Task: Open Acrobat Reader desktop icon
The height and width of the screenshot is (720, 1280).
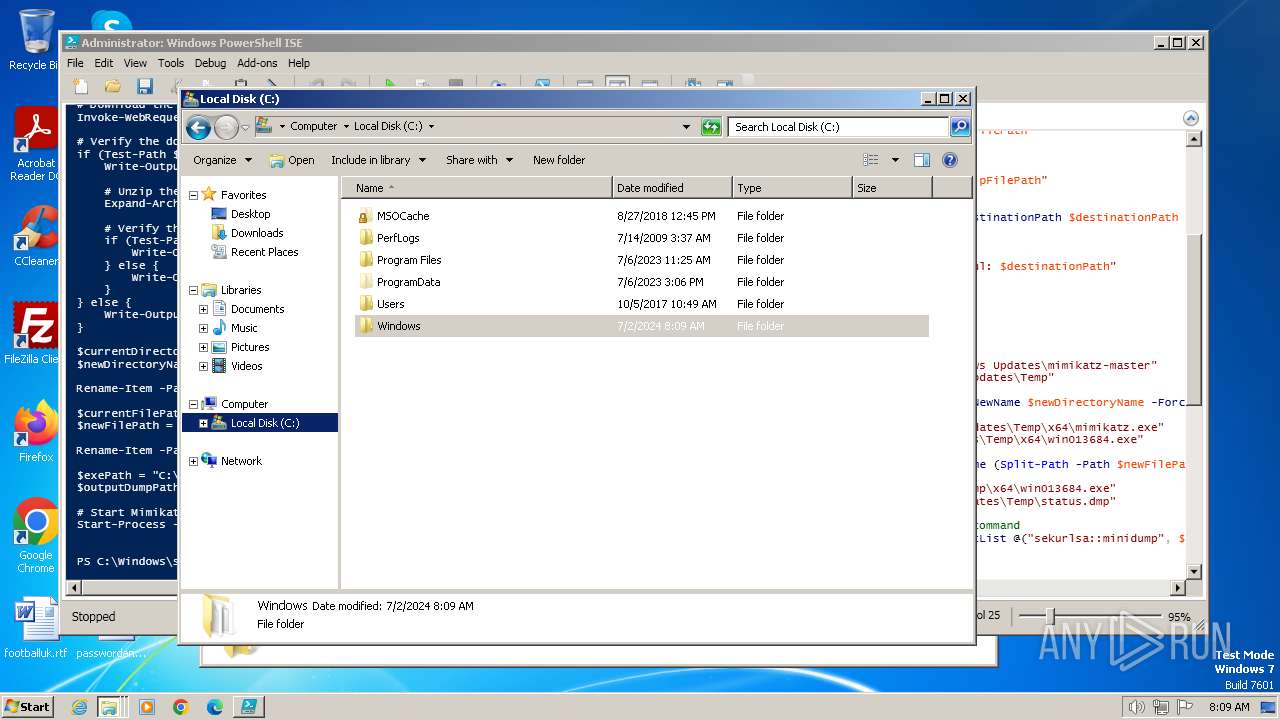Action: pos(36,144)
